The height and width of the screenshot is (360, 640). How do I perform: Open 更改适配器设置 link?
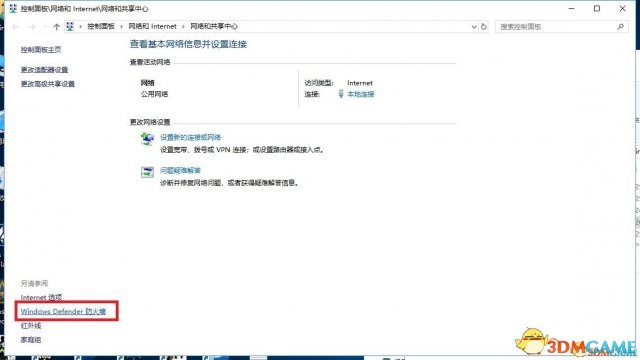pos(44,70)
